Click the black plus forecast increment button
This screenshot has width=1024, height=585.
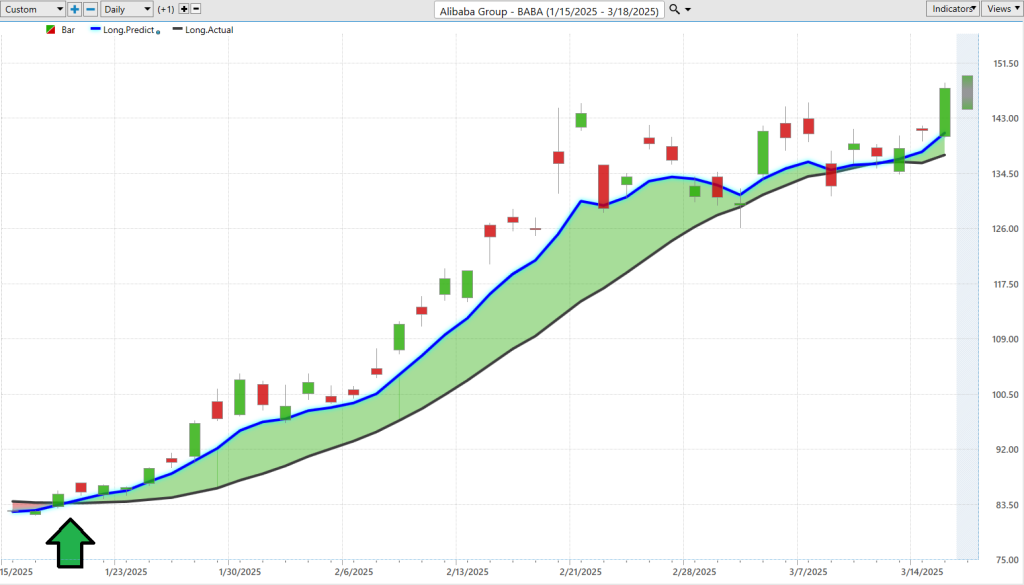pos(184,9)
